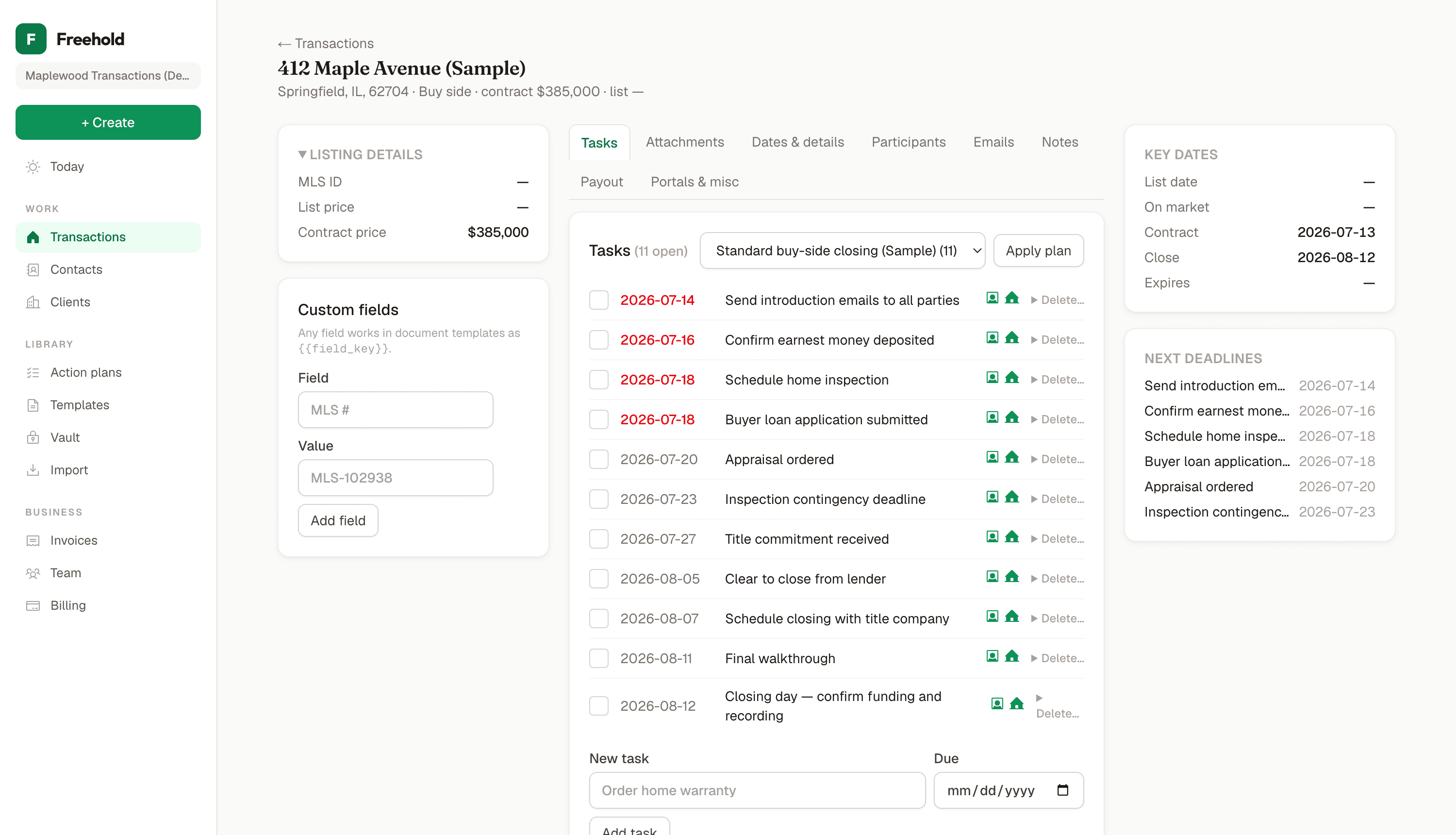Click the Invoices sidebar icon
The width and height of the screenshot is (1456, 835).
[33, 541]
